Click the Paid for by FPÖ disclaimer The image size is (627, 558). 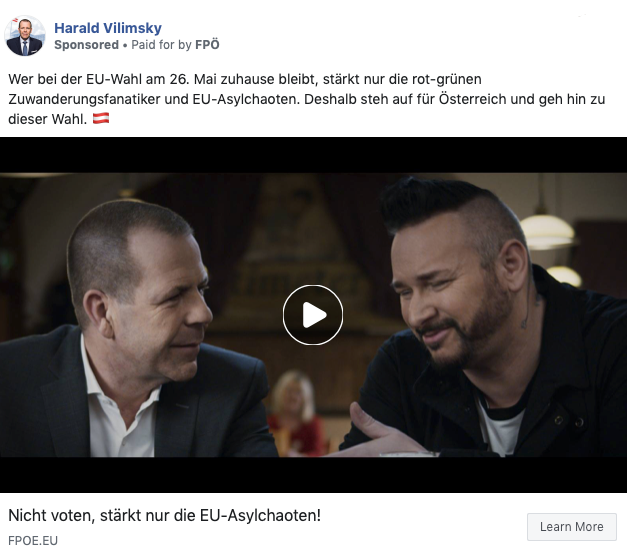(175, 45)
